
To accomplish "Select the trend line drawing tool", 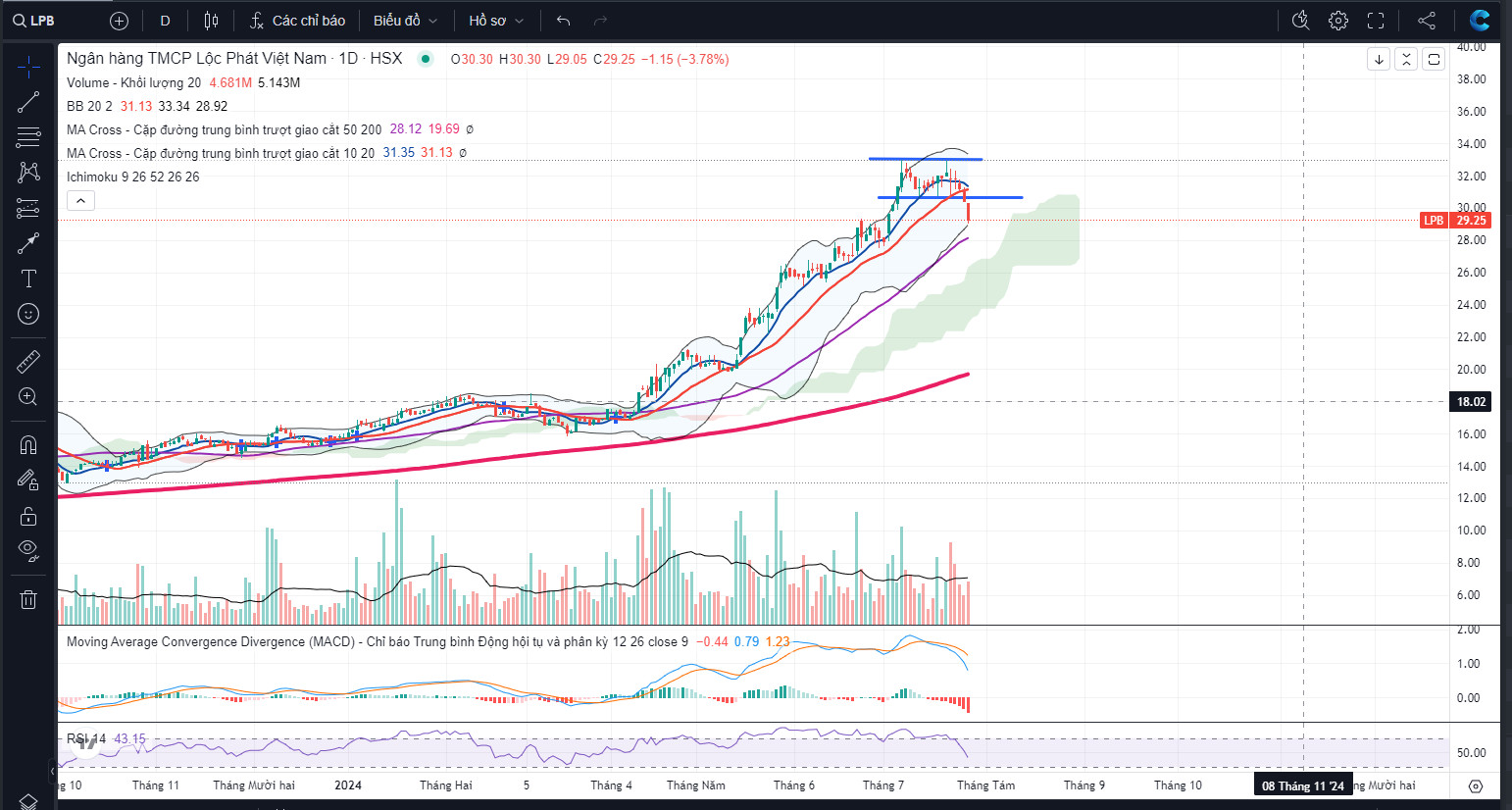I will click(28, 102).
